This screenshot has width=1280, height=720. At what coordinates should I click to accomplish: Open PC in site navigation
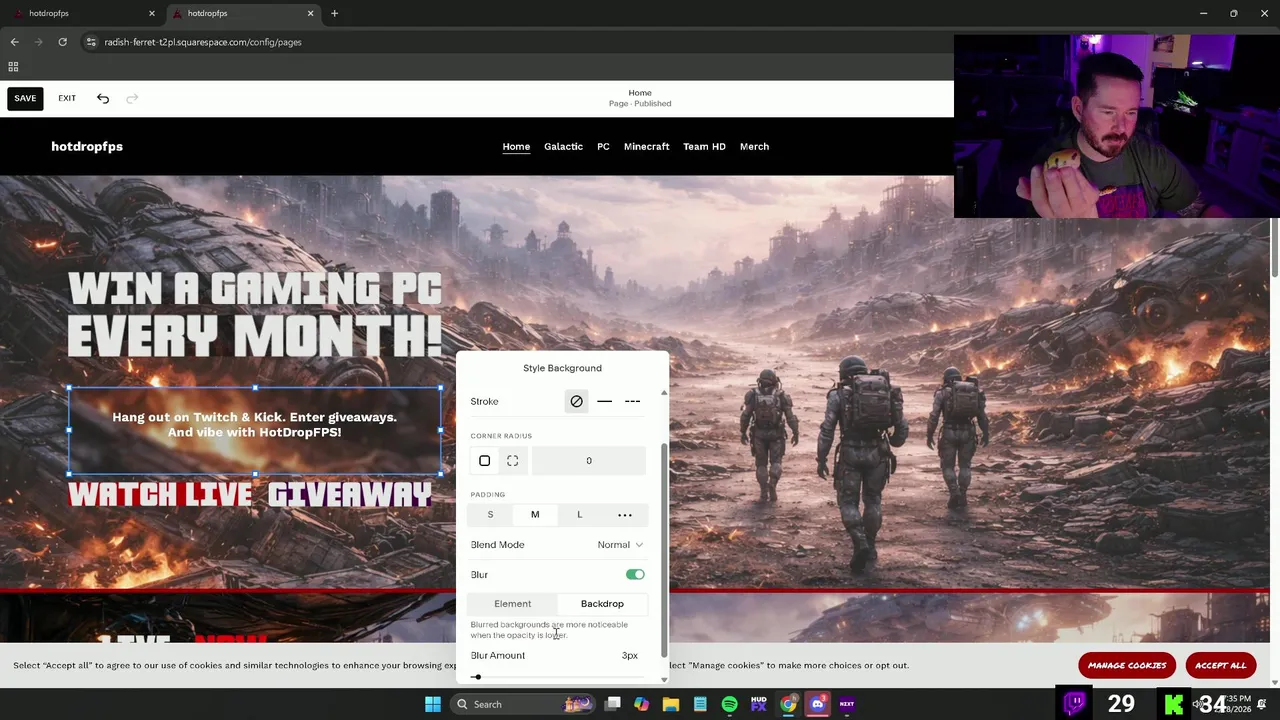point(603,147)
